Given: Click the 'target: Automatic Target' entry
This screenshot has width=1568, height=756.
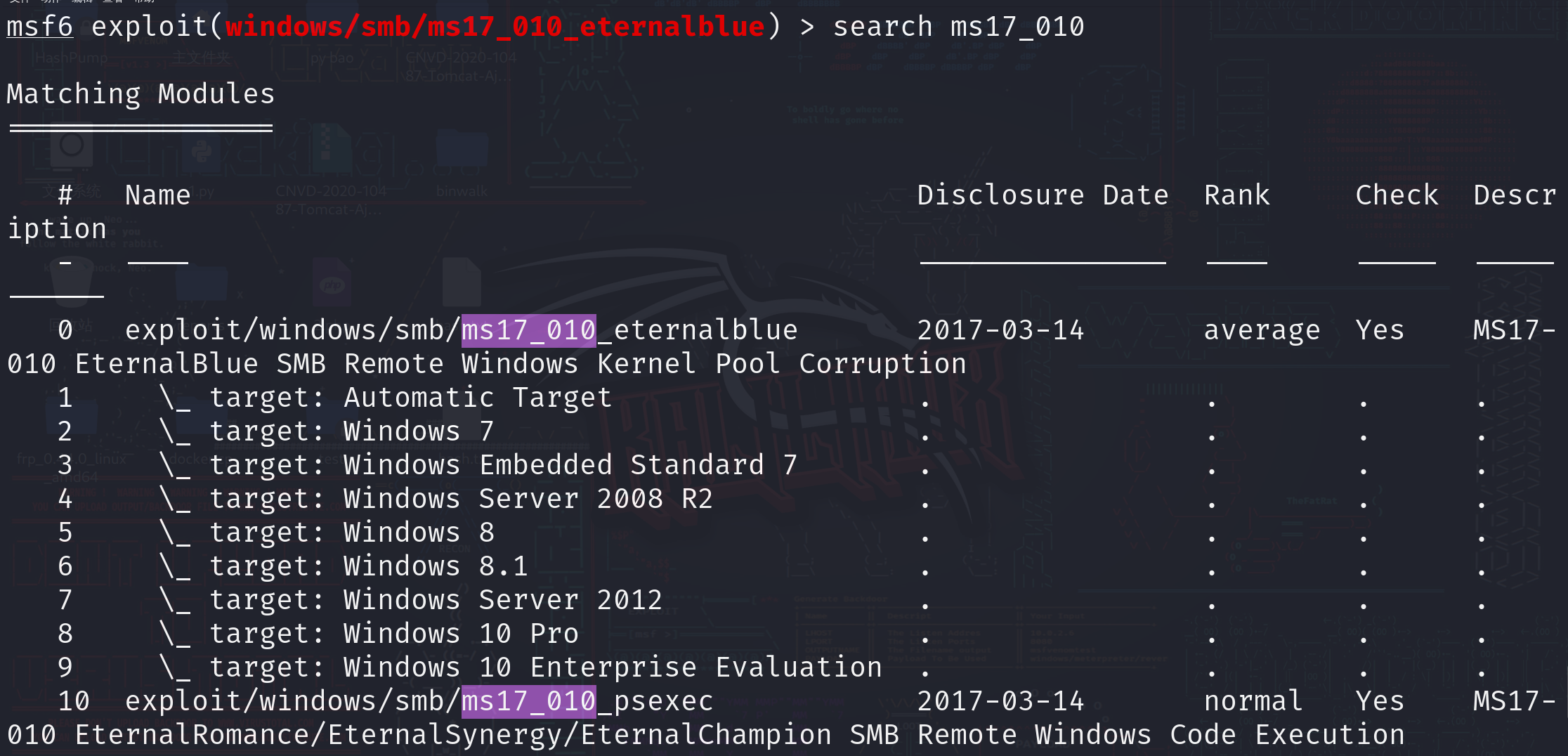Looking at the screenshot, I should click(410, 398).
